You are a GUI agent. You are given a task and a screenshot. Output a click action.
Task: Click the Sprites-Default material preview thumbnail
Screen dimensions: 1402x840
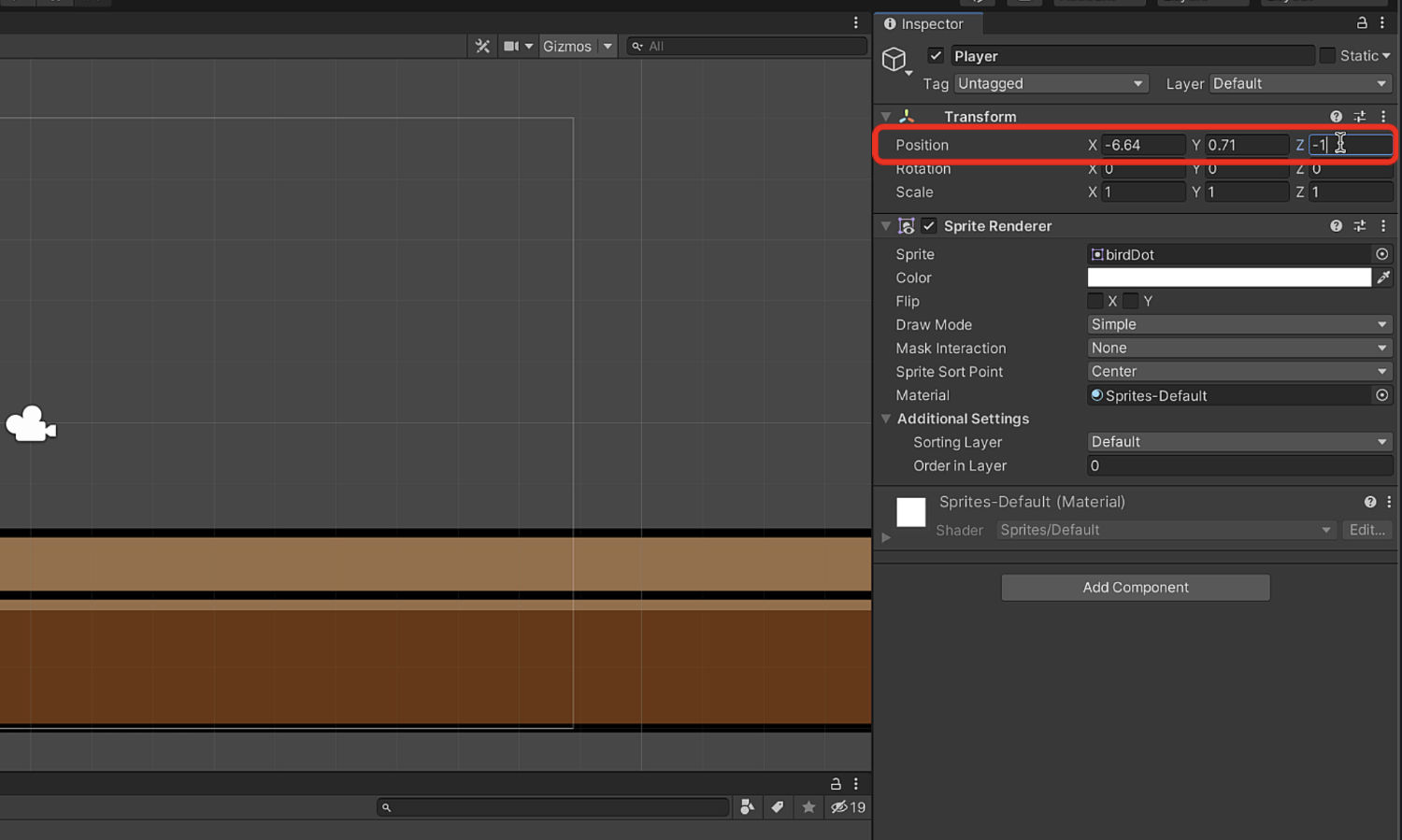(x=911, y=512)
